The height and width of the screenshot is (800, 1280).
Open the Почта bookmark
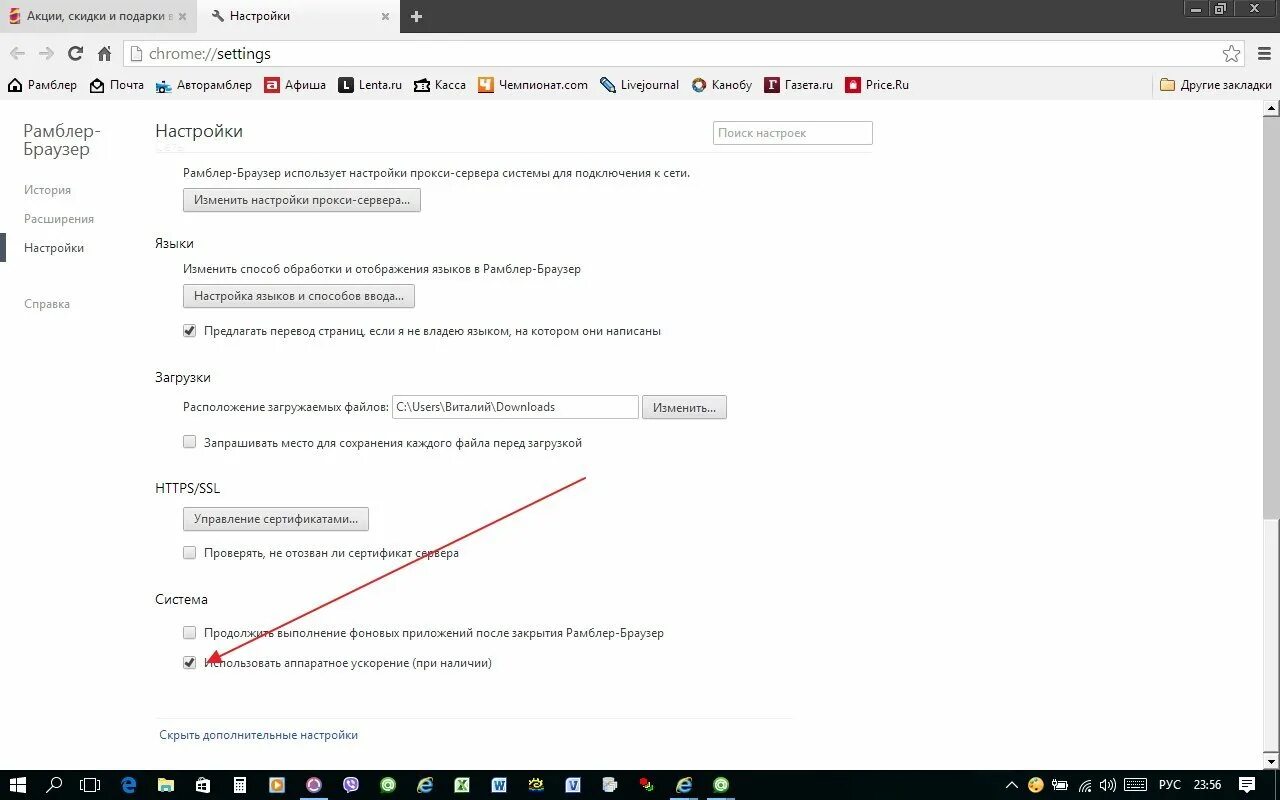[x=117, y=85]
